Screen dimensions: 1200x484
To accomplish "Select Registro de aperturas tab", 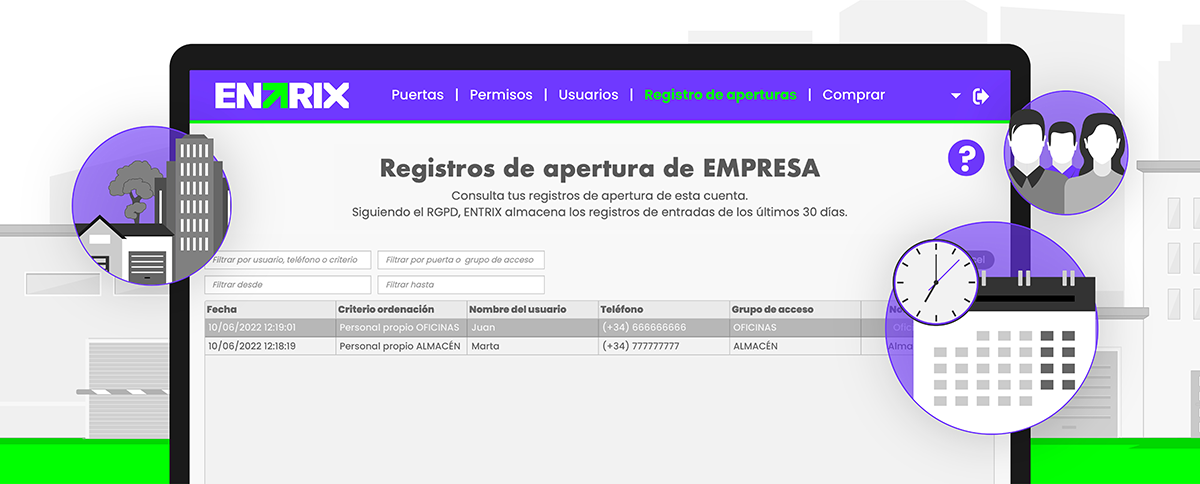I will [720, 95].
